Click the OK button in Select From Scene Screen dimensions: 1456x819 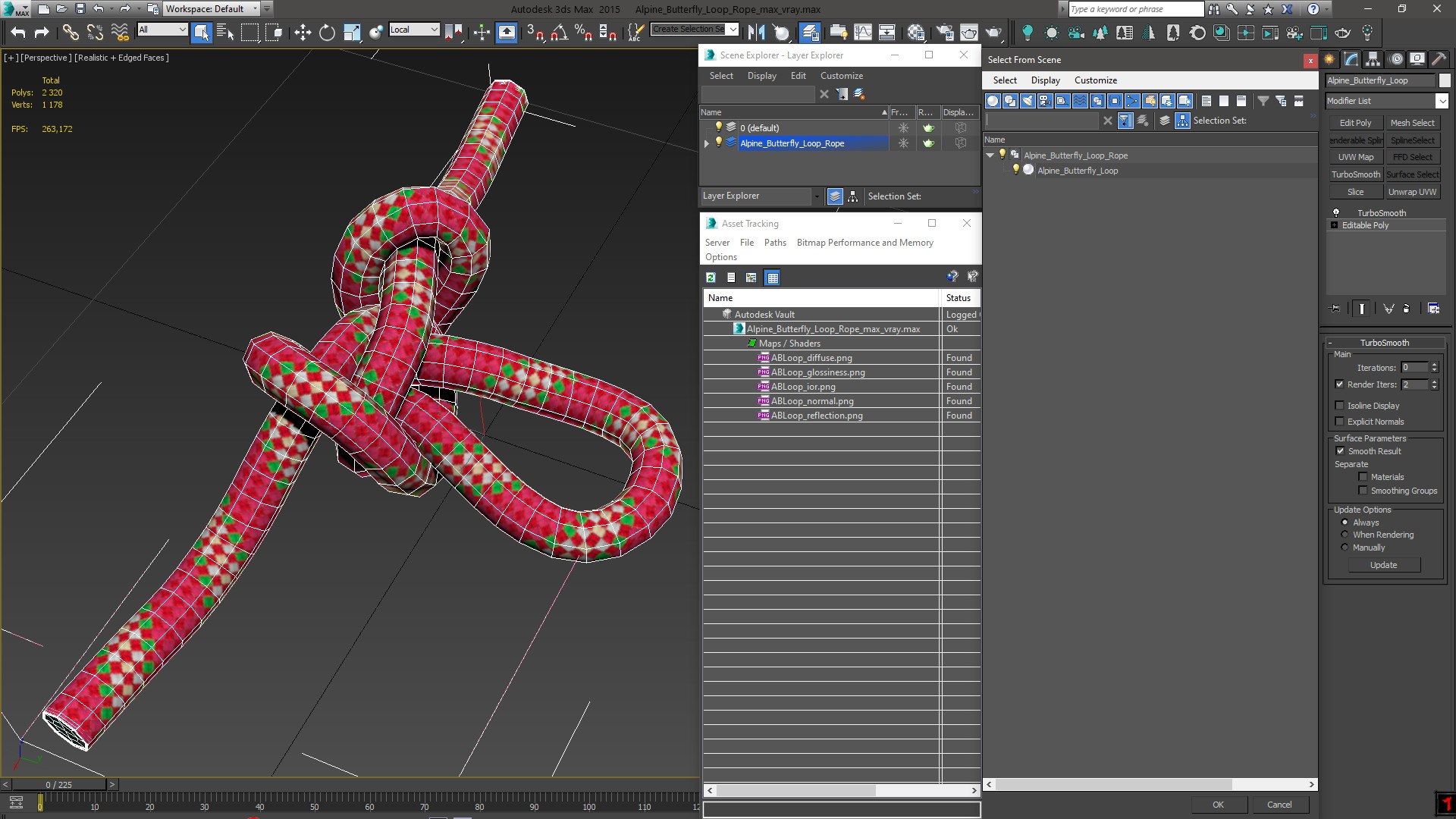click(x=1218, y=805)
